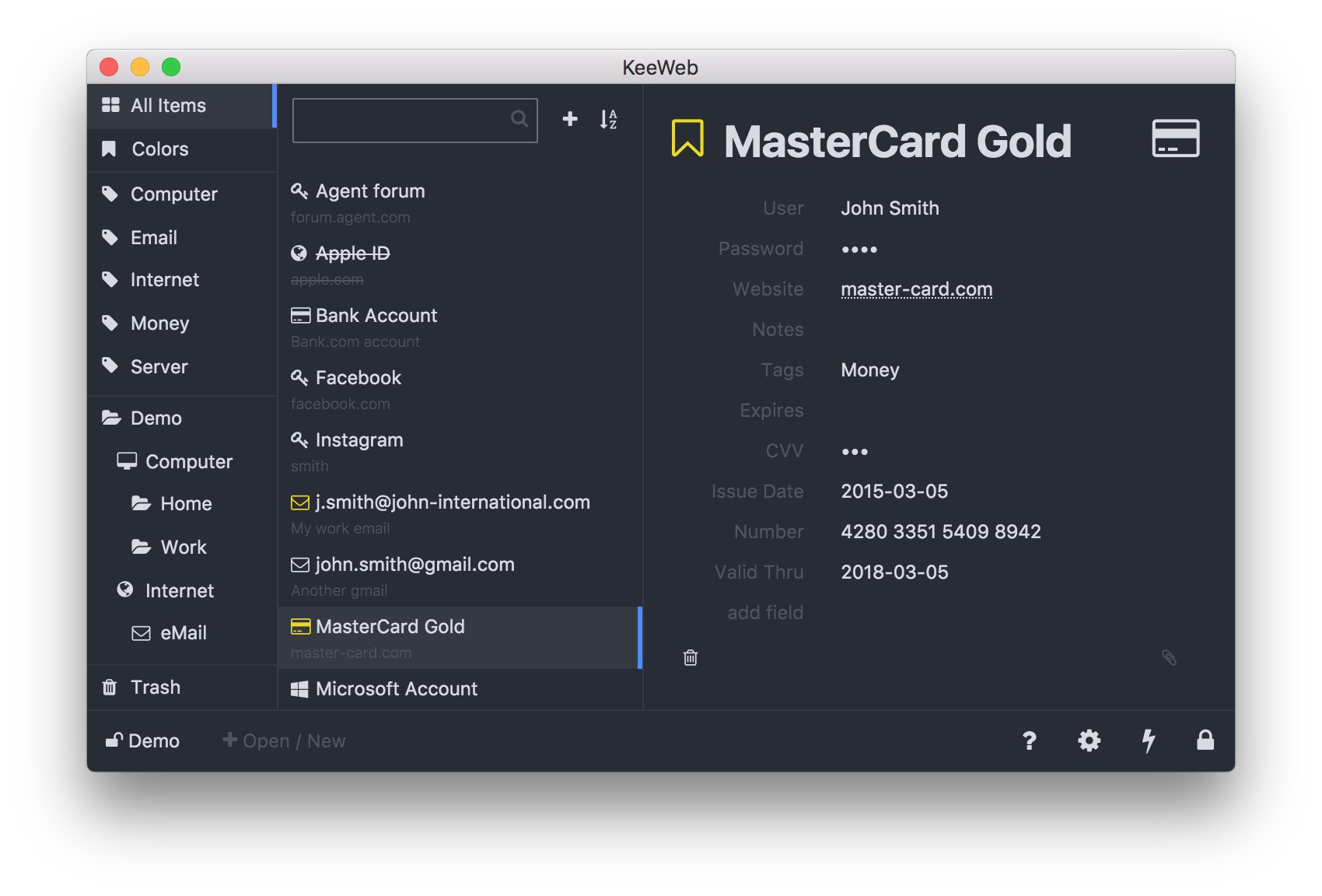Lock the workspace with padlock icon
The width and height of the screenshot is (1322, 896).
(x=1205, y=740)
